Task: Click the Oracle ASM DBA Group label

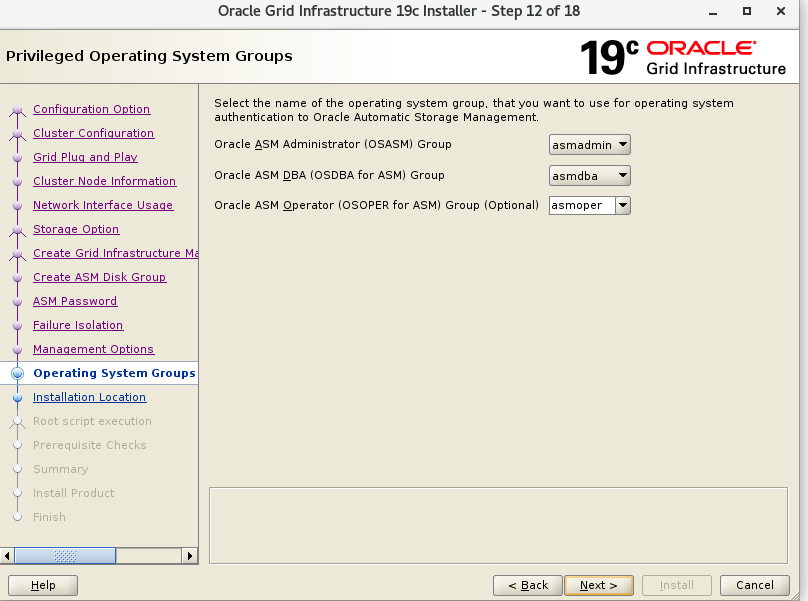Action: [329, 175]
